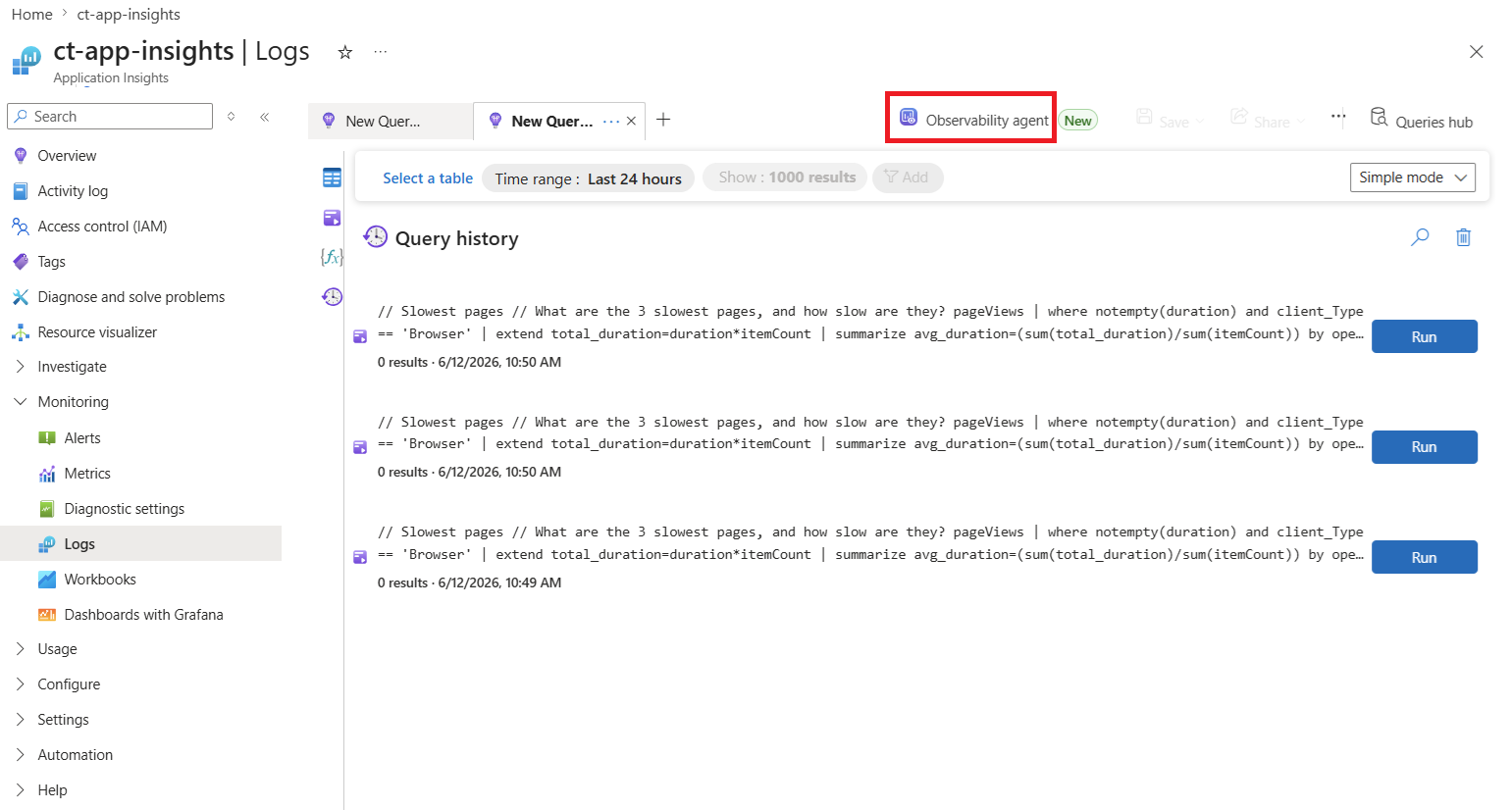
Task: Open Activity log
Action: pyautogui.click(x=73, y=191)
